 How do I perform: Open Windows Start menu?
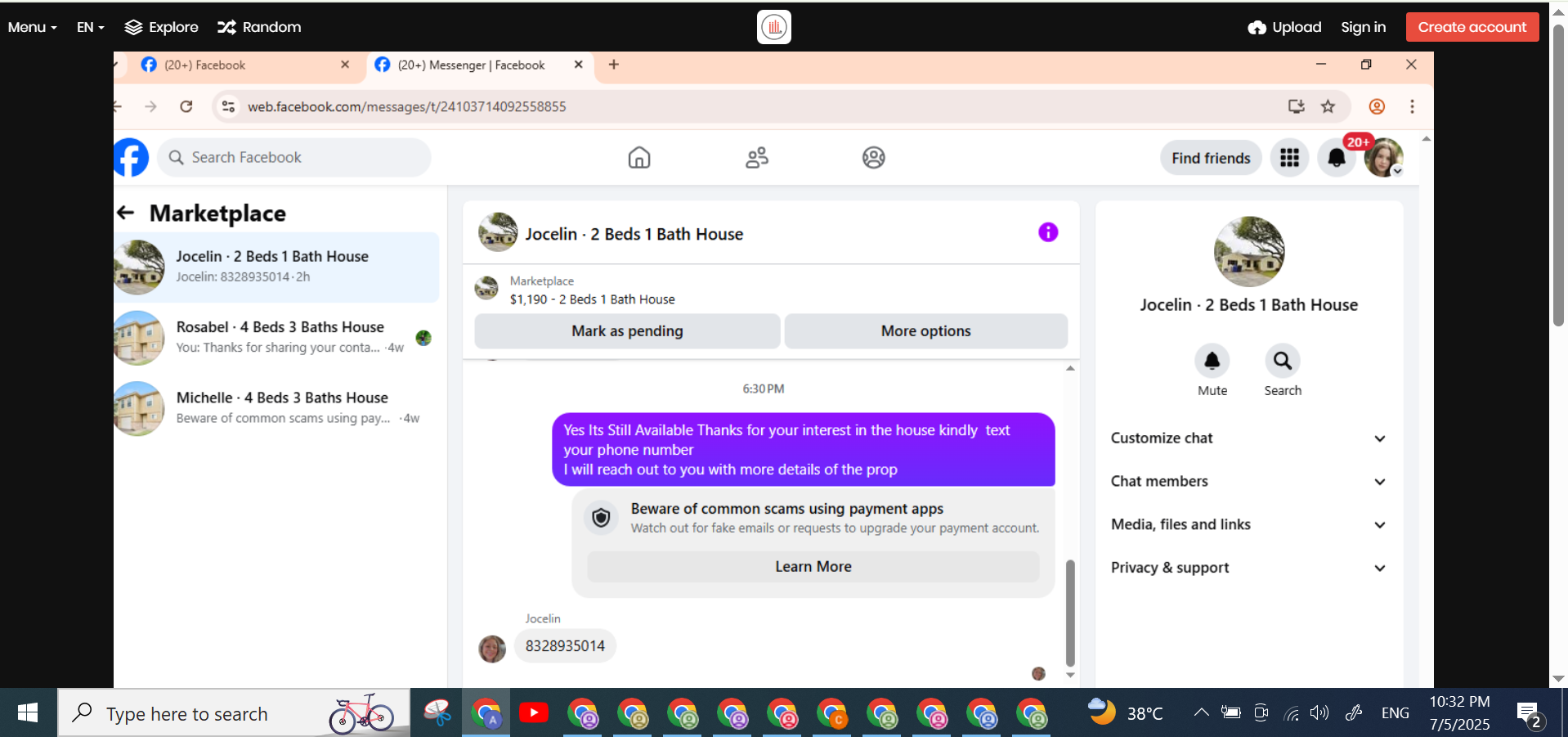coord(28,712)
